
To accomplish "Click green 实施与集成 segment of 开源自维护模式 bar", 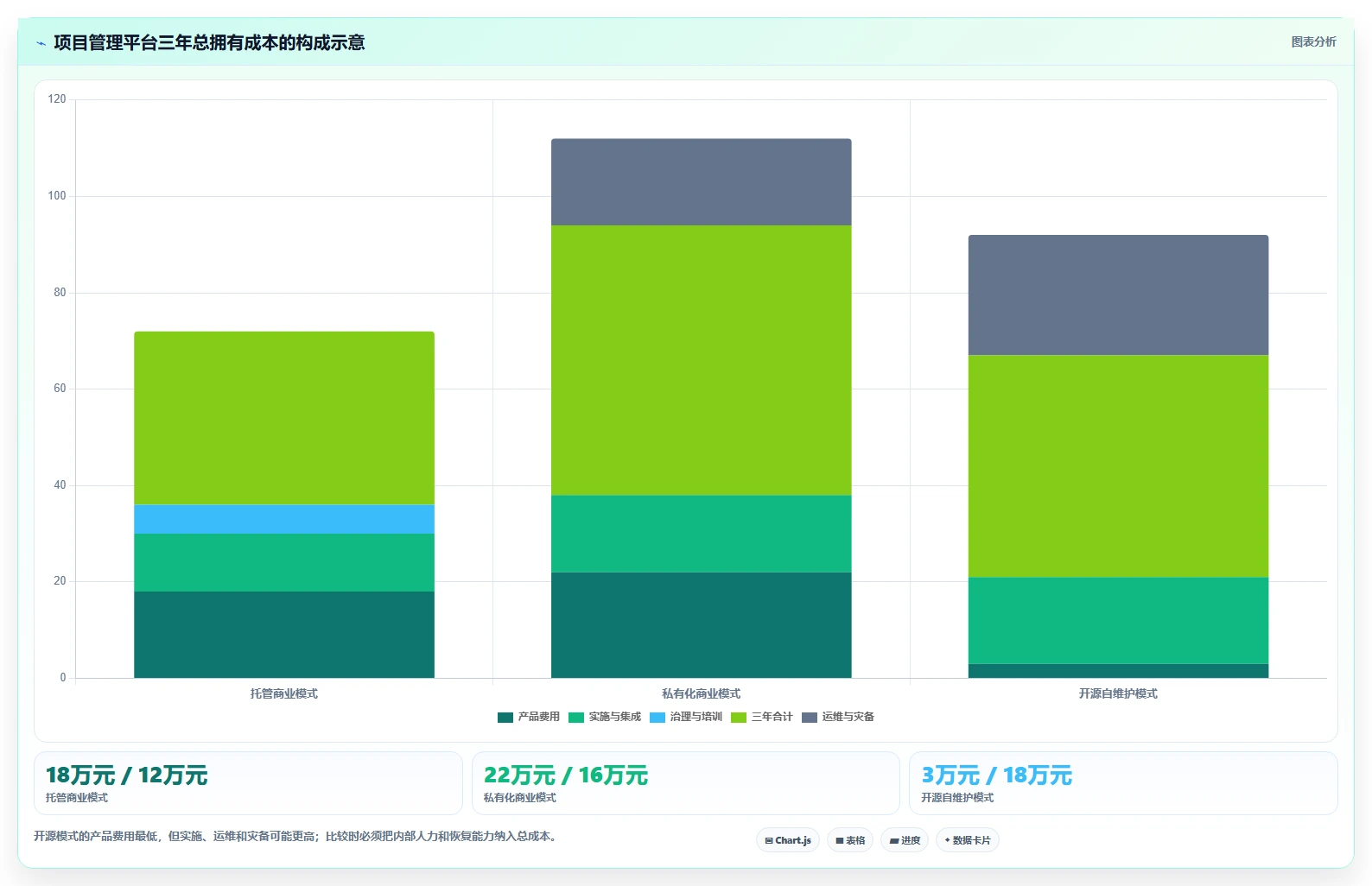I will pos(1118,620).
